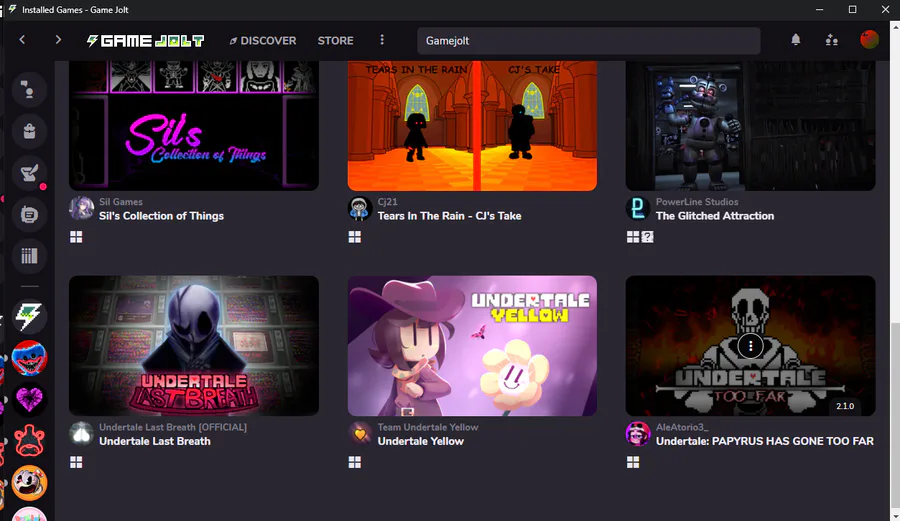Go forward with the right arrow

58,40
